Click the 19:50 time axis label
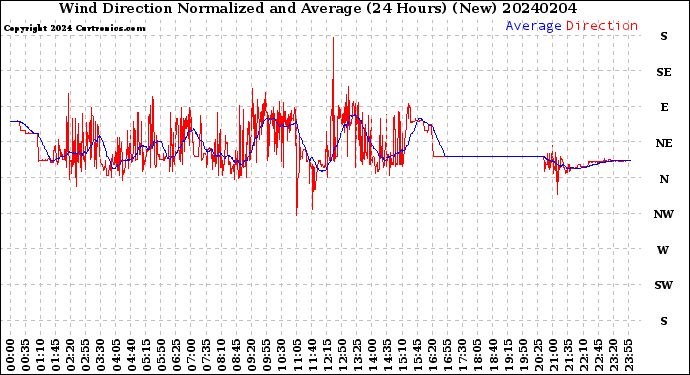 [521, 355]
